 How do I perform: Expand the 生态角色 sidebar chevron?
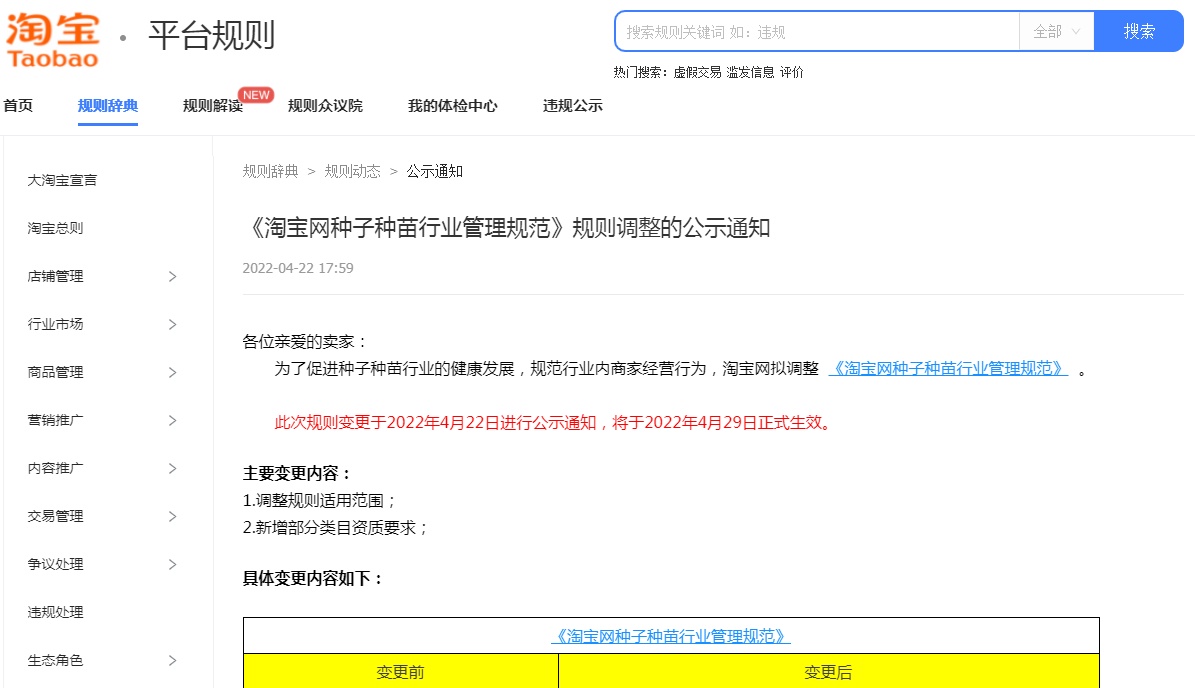(172, 661)
